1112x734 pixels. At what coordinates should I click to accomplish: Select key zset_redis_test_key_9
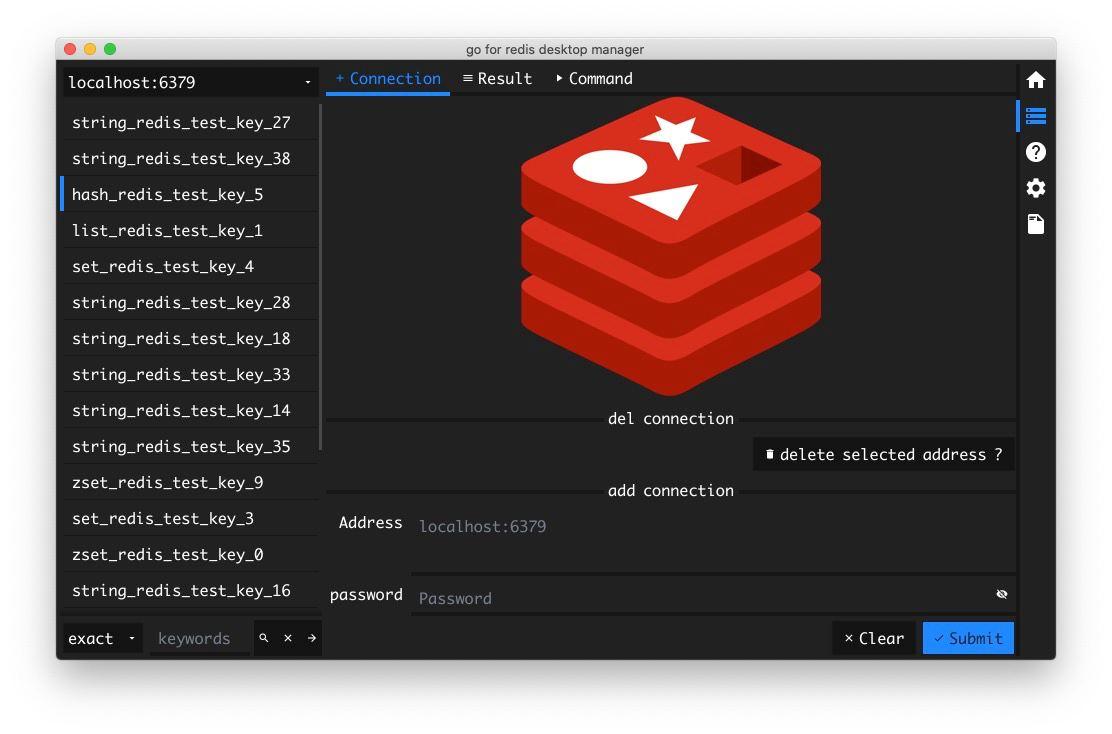tap(190, 483)
